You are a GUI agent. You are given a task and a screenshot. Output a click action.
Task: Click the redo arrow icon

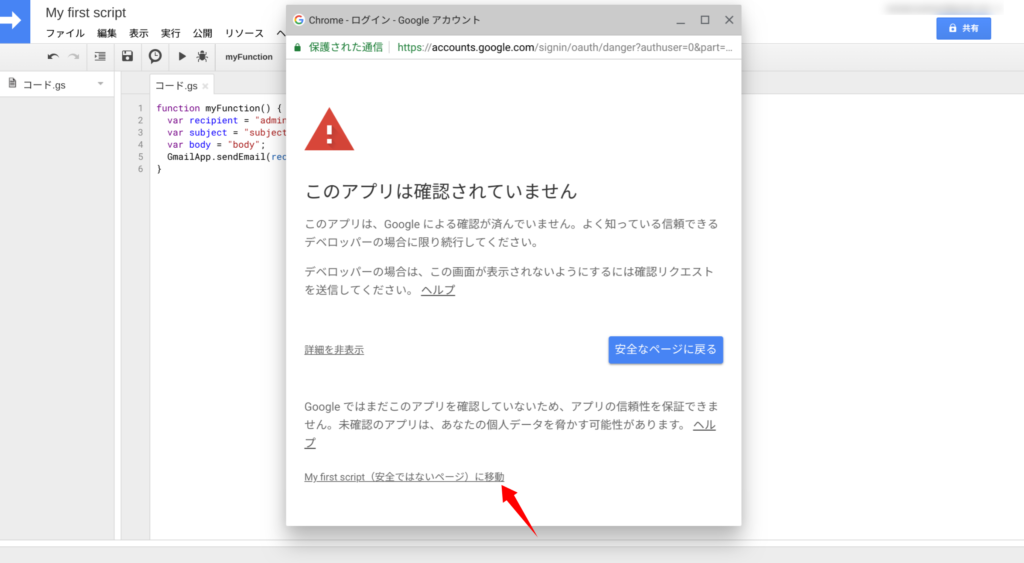point(73,57)
